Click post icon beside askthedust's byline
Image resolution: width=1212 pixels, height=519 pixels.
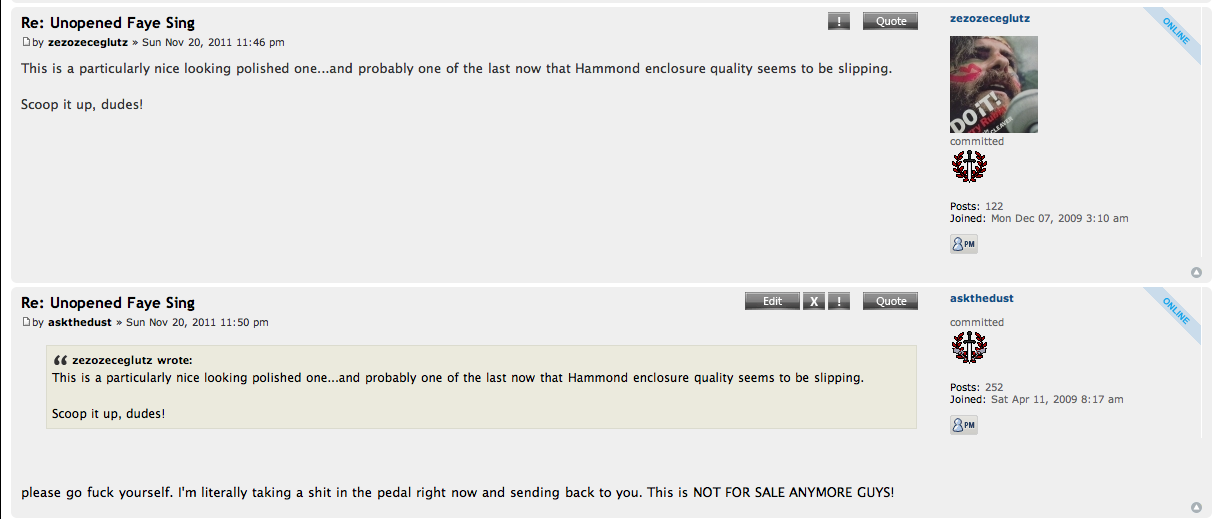[26, 323]
